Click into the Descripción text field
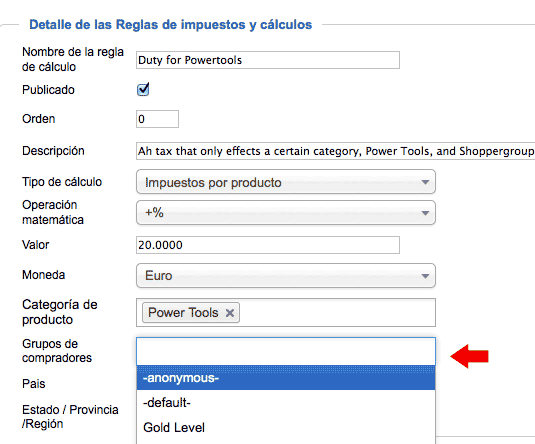 point(335,151)
